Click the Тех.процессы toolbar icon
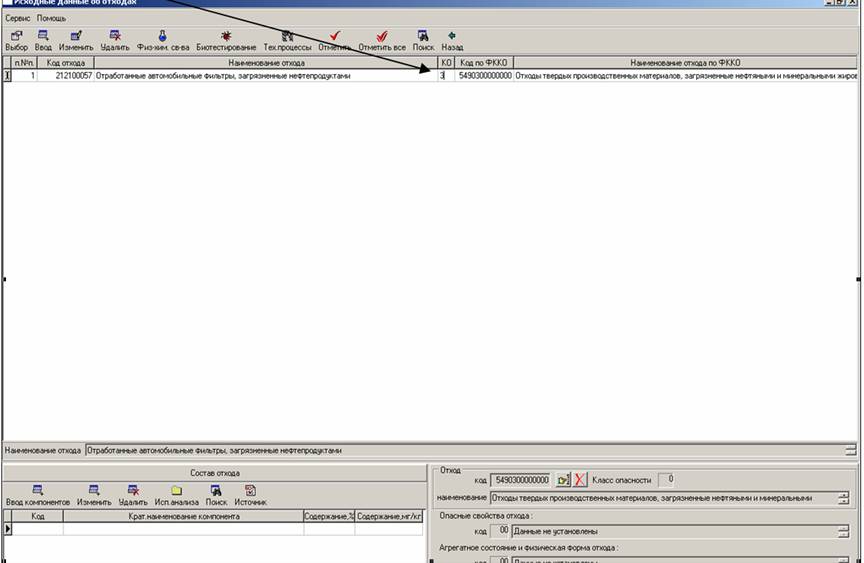This screenshot has width=864, height=563. [x=288, y=36]
